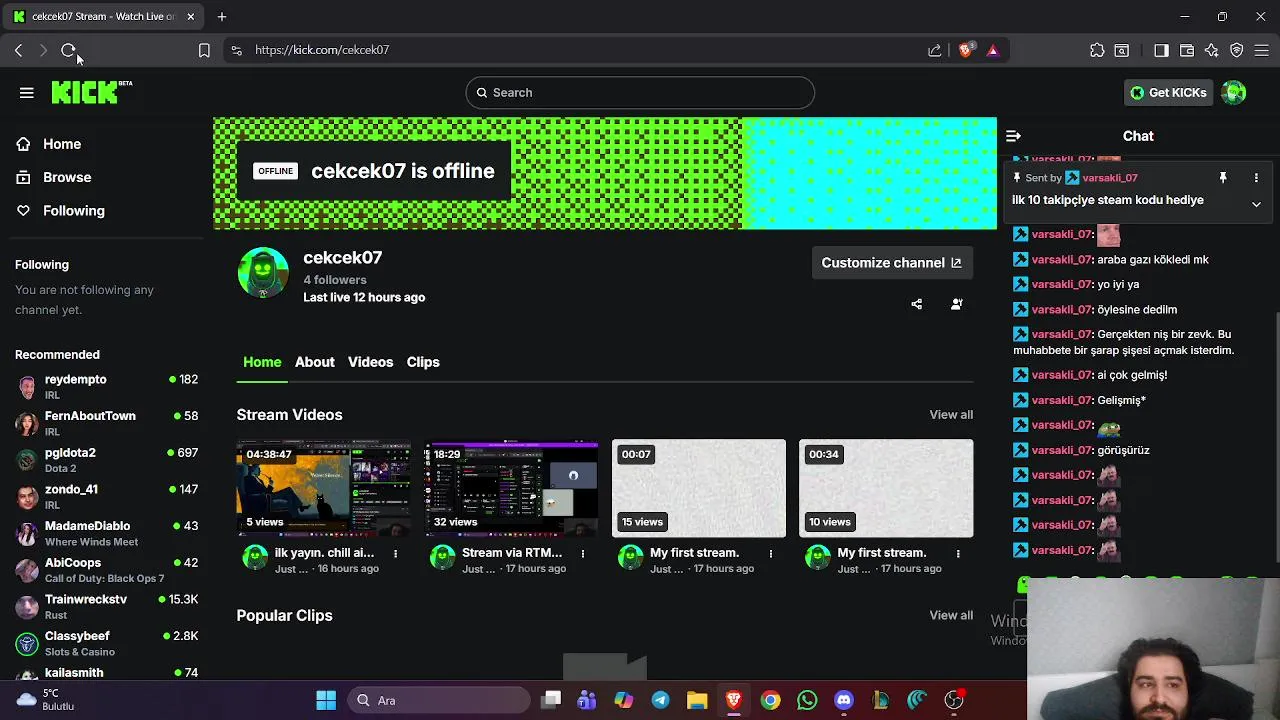The width and height of the screenshot is (1280, 720).
Task: Click Brave Shields lion icon
Action: pyautogui.click(x=965, y=50)
